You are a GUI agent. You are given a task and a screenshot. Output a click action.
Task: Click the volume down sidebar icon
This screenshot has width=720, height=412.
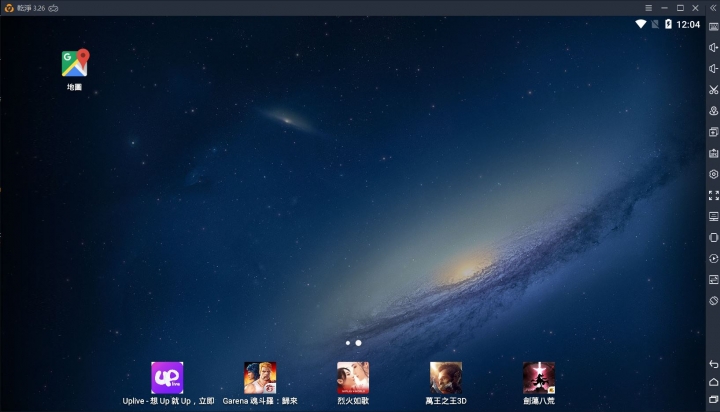(x=714, y=68)
